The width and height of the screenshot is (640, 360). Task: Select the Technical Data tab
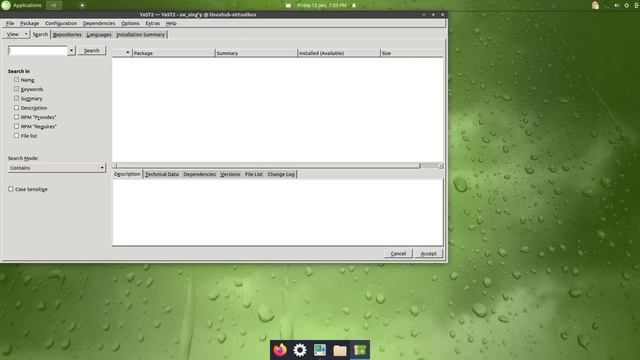(162, 174)
